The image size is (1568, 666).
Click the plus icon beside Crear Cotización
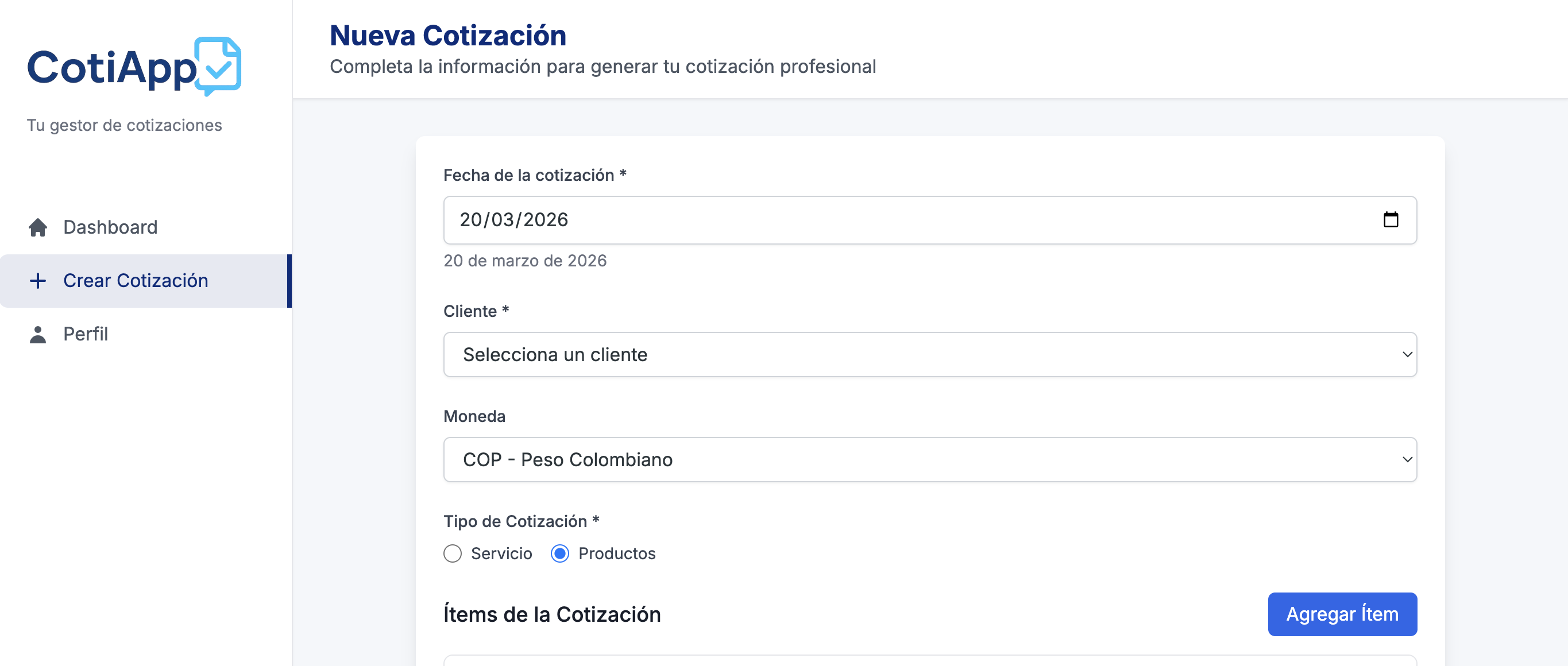[38, 280]
